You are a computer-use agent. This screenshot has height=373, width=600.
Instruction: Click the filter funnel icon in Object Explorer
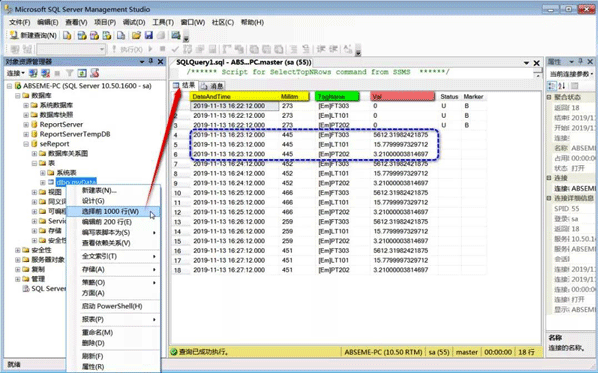(x=69, y=73)
